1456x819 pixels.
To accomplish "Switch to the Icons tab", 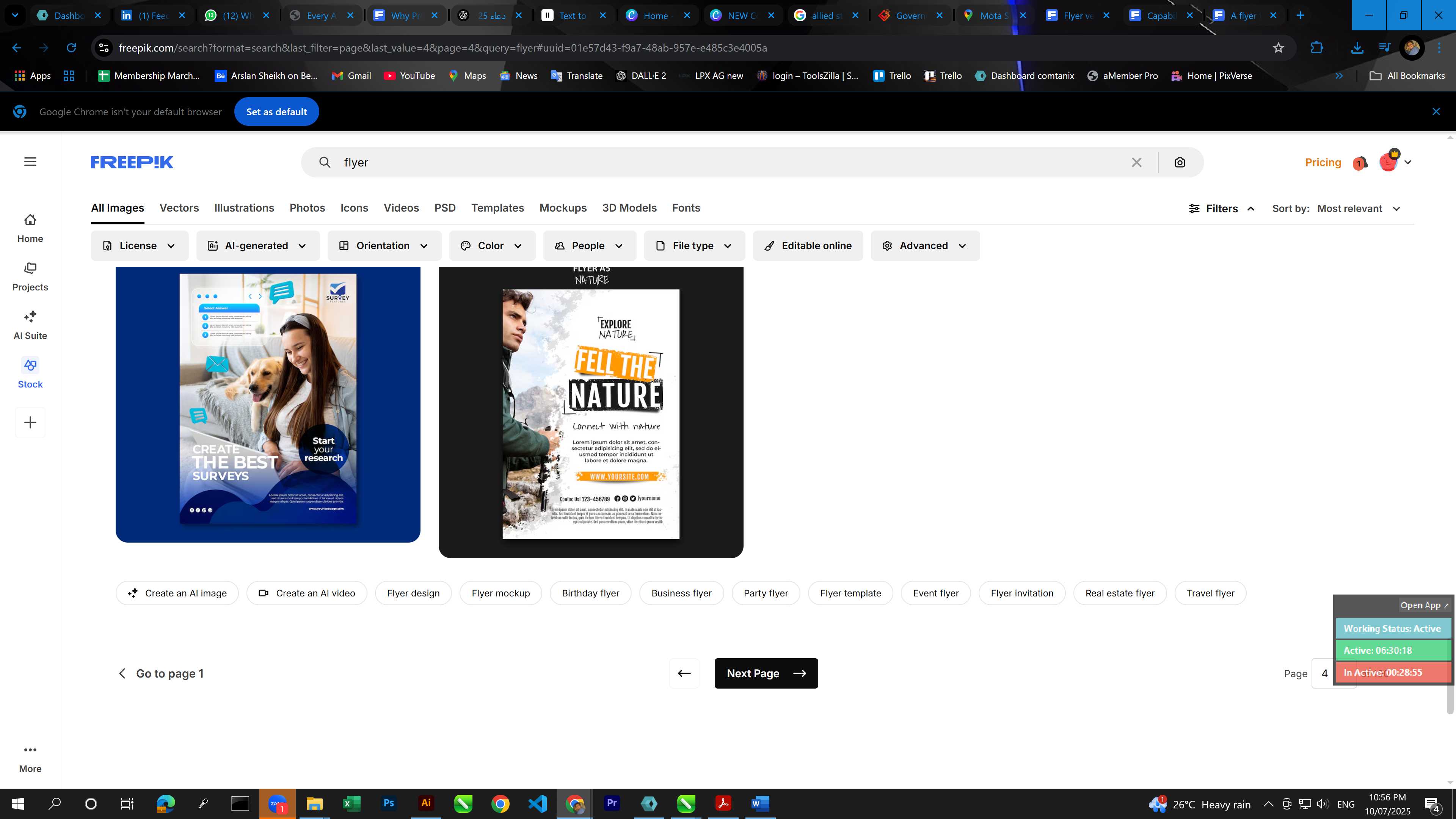I will pyautogui.click(x=355, y=208).
